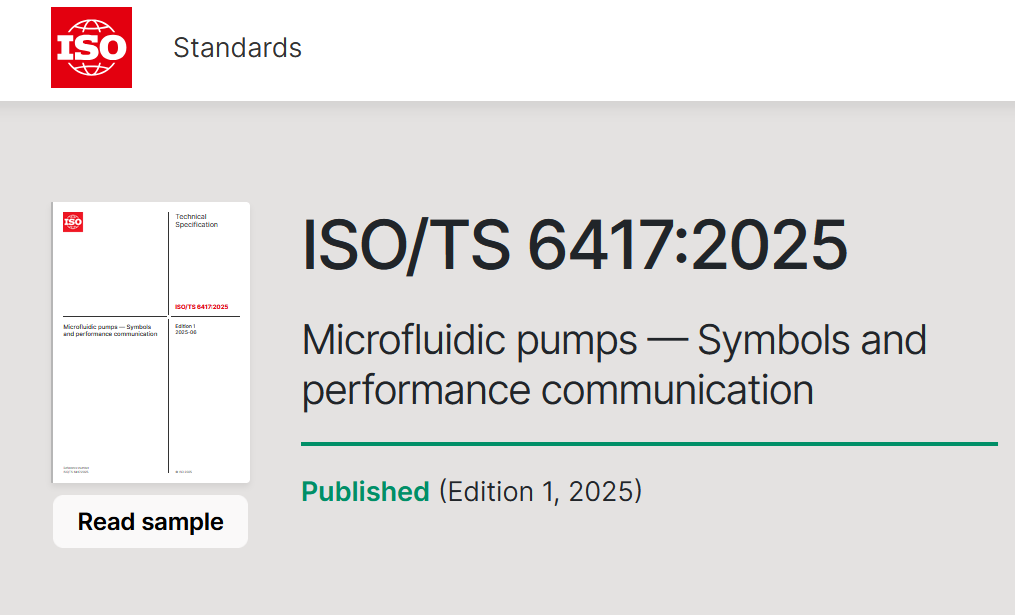The image size is (1015, 615).
Task: Open the Standards navigation link
Action: coord(237,47)
